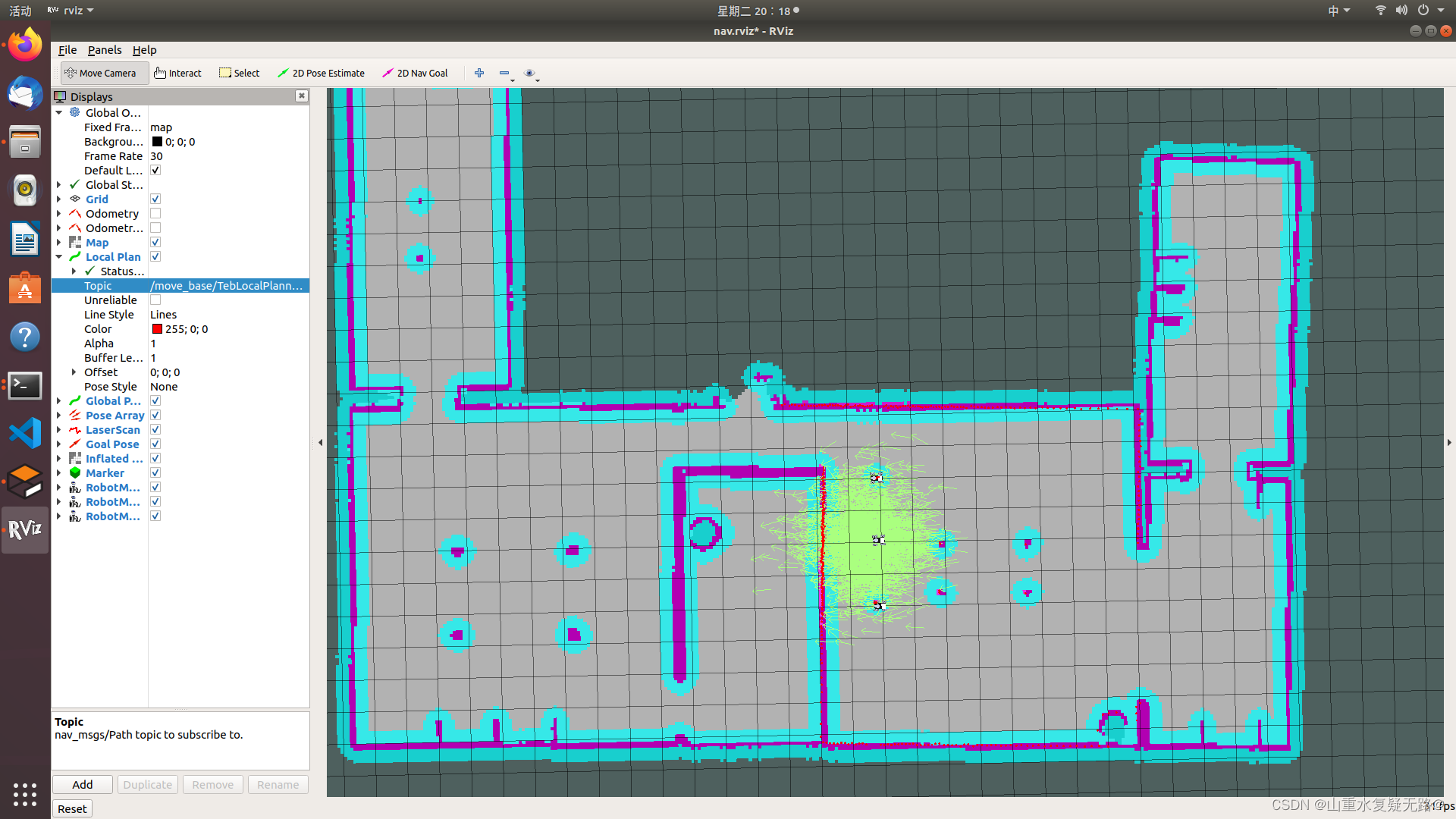Launch Terminal from the dock
Viewport: 1456px width, 819px height.
point(25,385)
